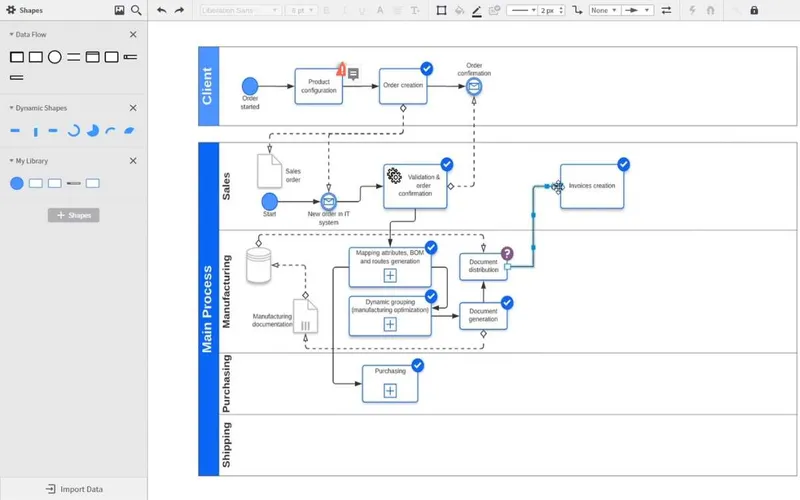This screenshot has height=500, width=800.
Task: Click the Import Data button
Action: (74, 489)
